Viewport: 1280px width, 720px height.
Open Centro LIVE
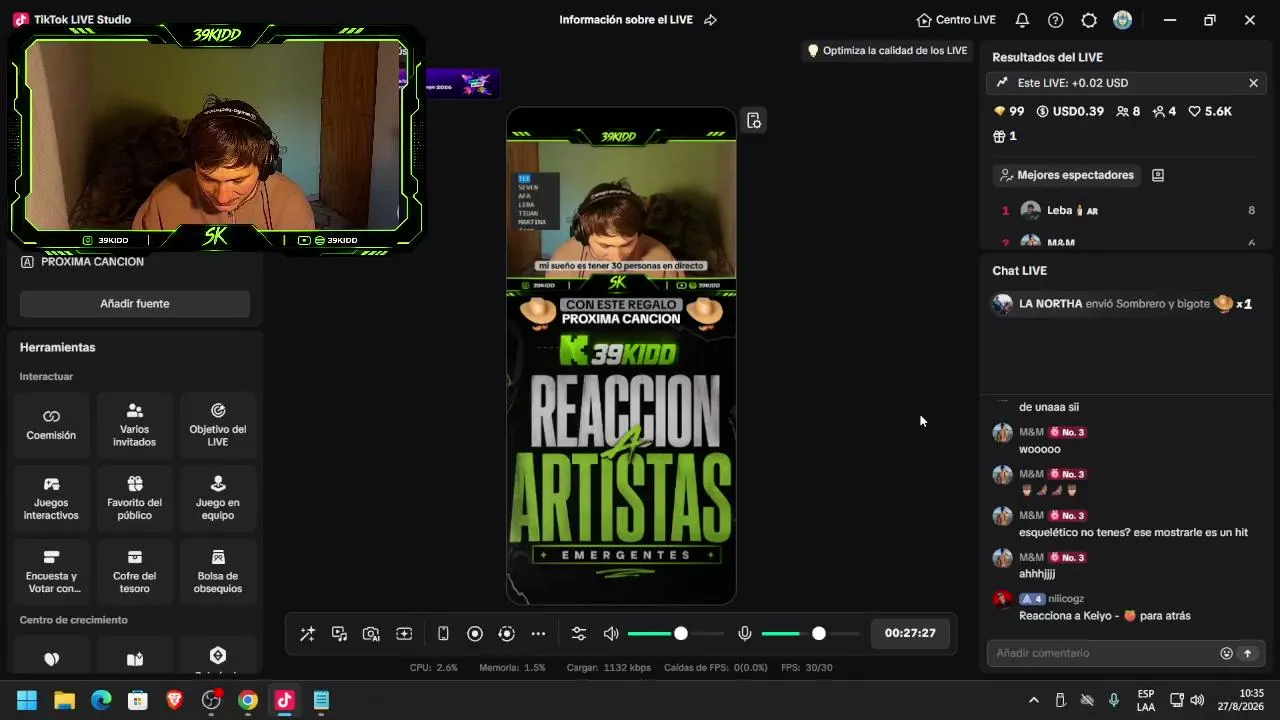pos(956,20)
